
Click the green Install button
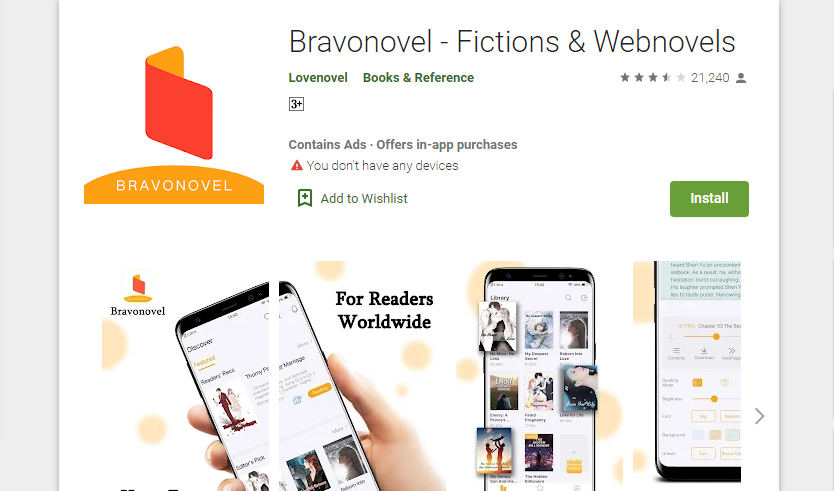tap(709, 198)
